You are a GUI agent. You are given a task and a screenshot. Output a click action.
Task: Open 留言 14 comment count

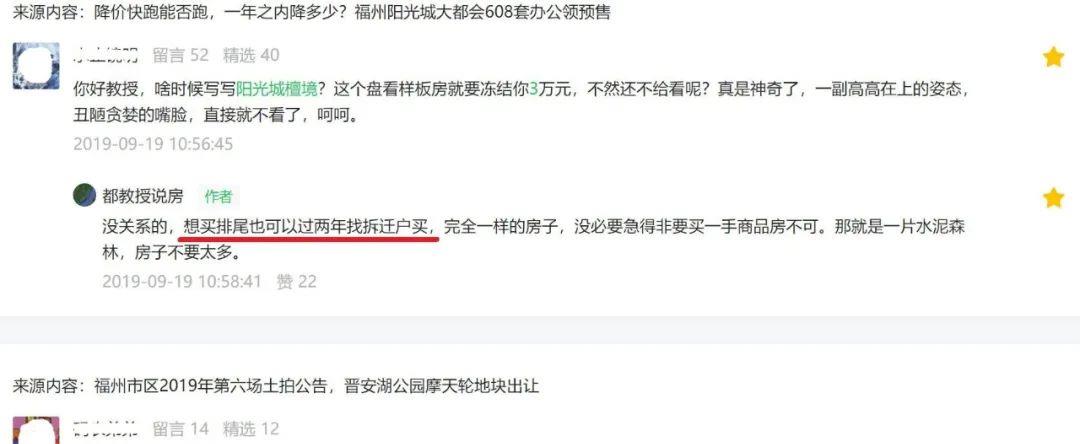[x=180, y=429]
